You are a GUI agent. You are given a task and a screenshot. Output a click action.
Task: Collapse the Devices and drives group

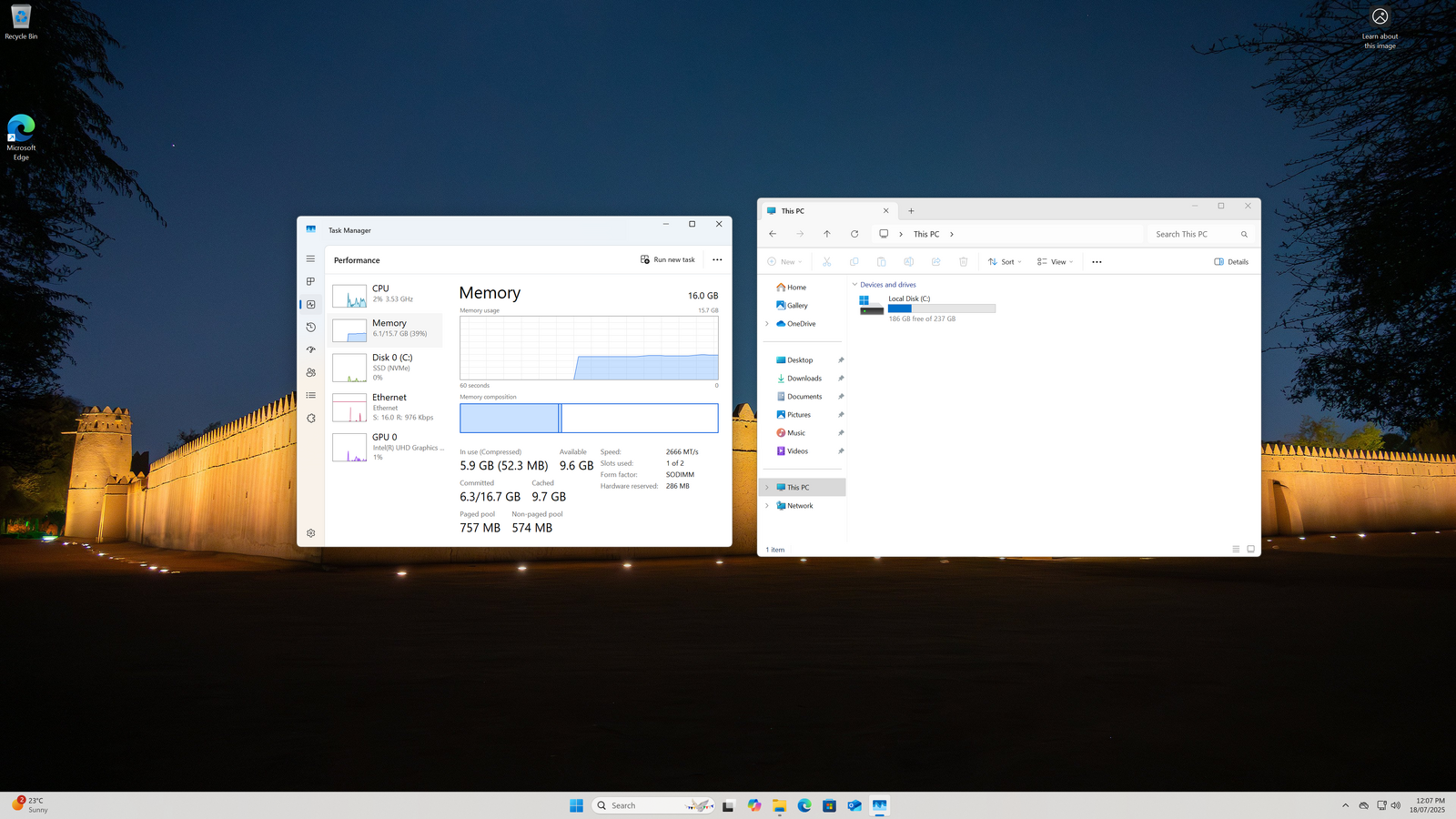[854, 285]
